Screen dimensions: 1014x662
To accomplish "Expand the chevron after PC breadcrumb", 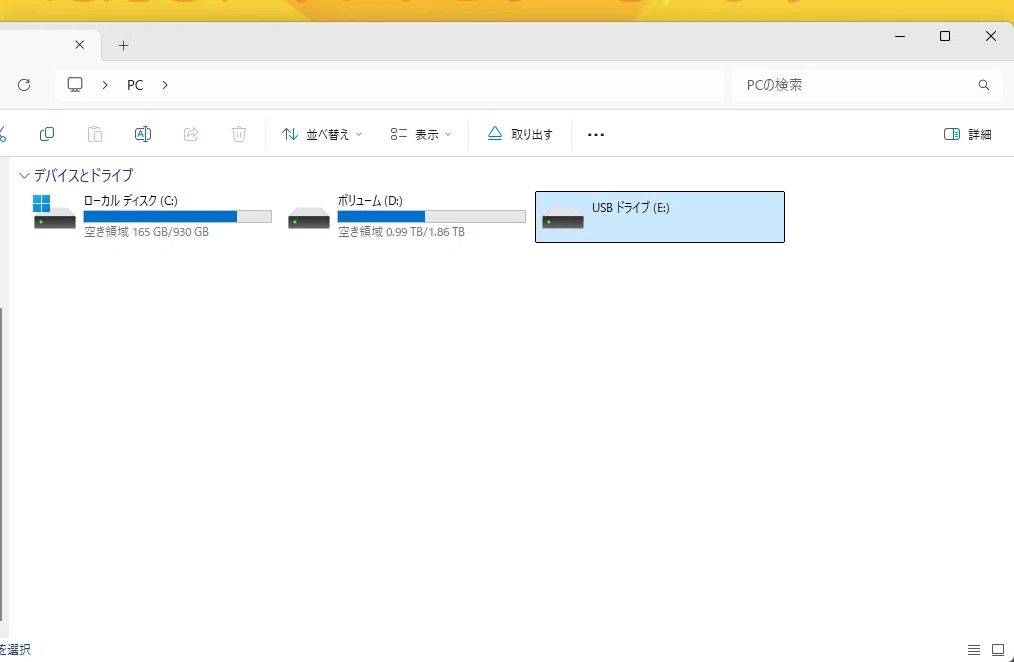I will coord(165,85).
